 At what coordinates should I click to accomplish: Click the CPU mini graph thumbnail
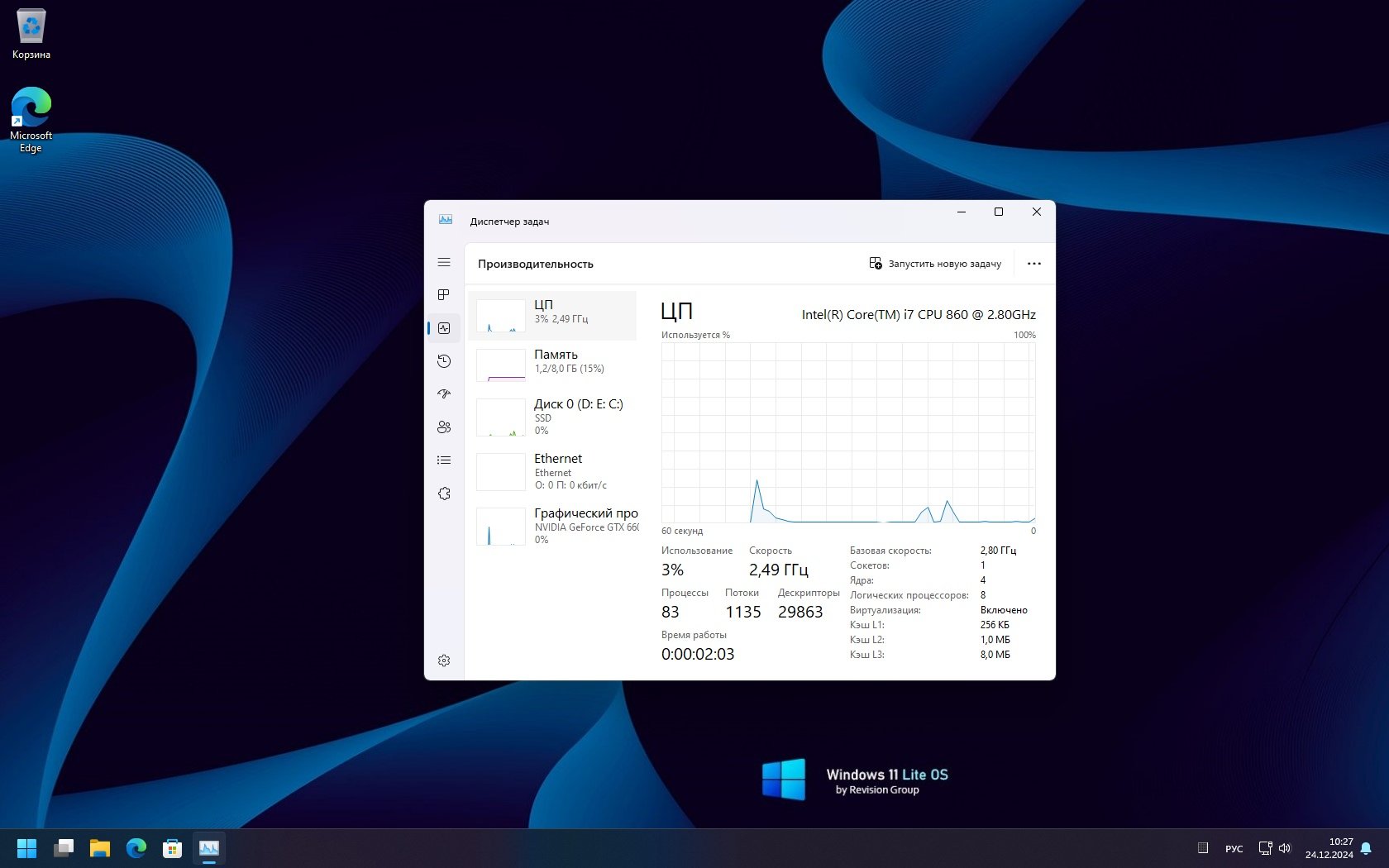[x=501, y=316]
